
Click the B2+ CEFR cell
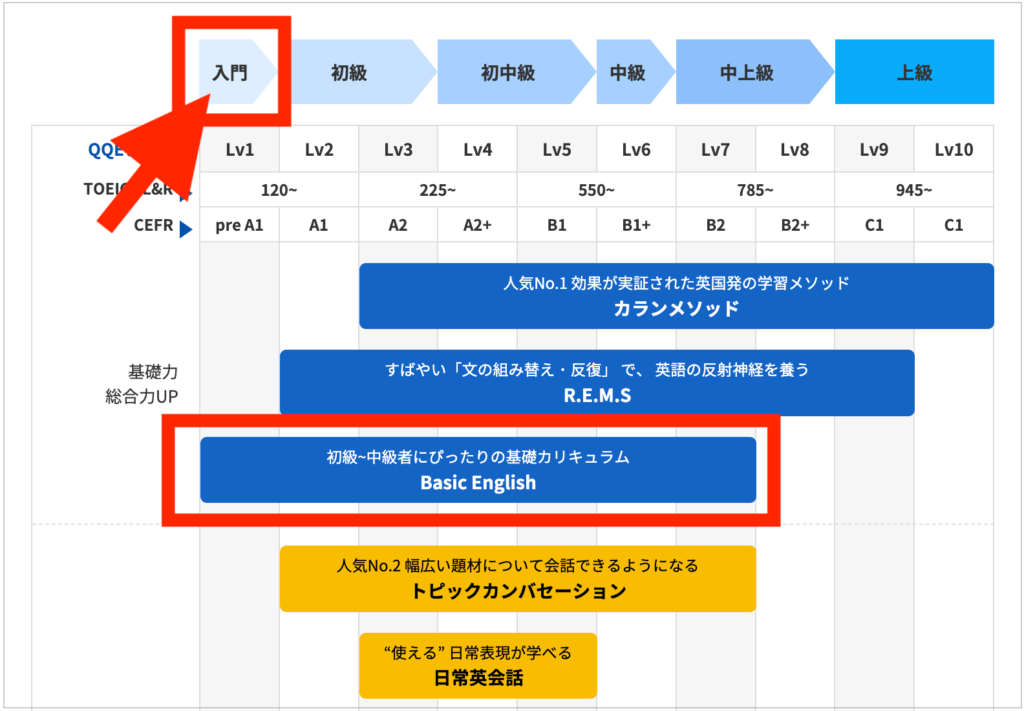pos(795,225)
